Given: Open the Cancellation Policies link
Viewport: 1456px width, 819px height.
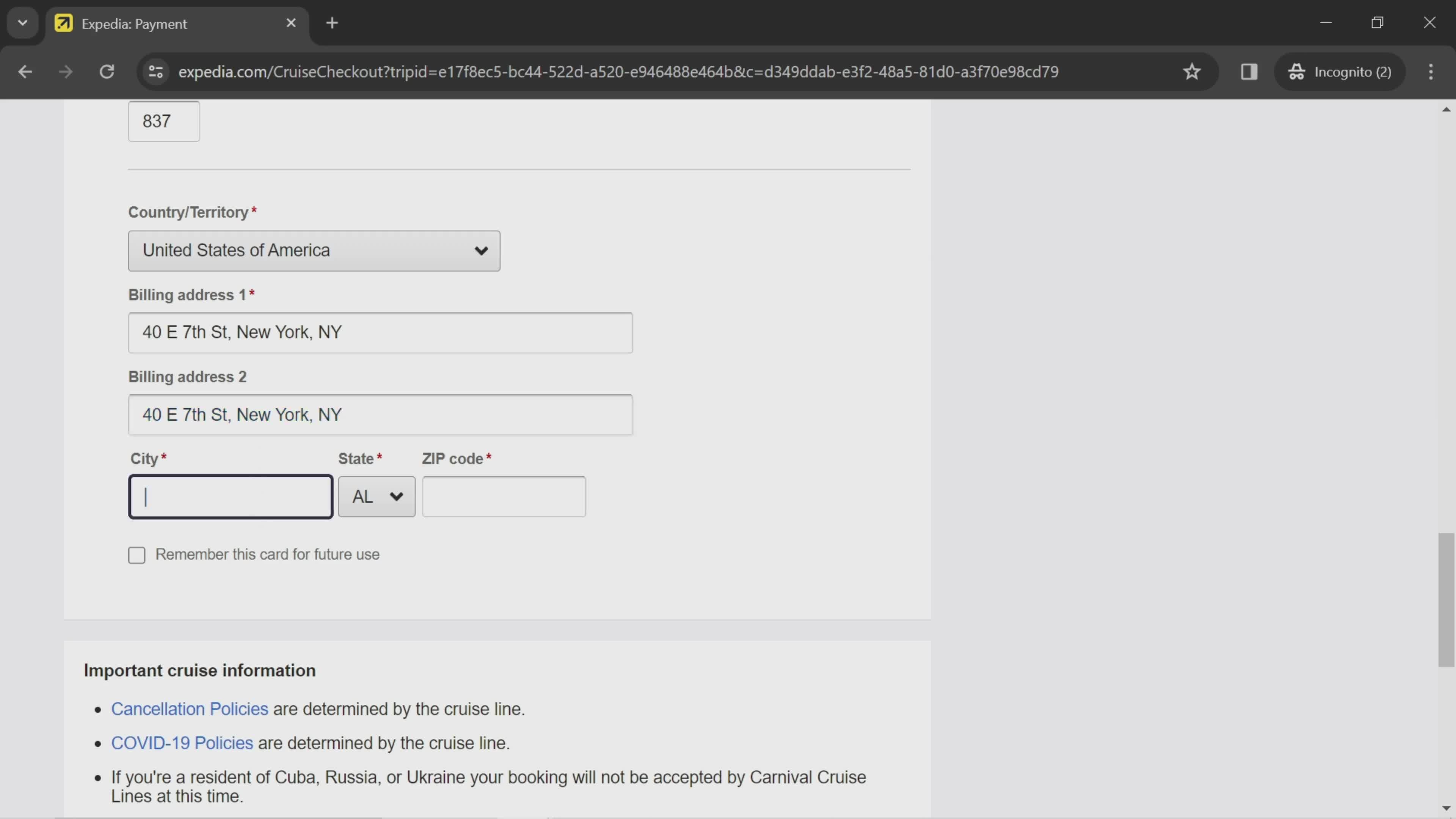Looking at the screenshot, I should coord(189,708).
